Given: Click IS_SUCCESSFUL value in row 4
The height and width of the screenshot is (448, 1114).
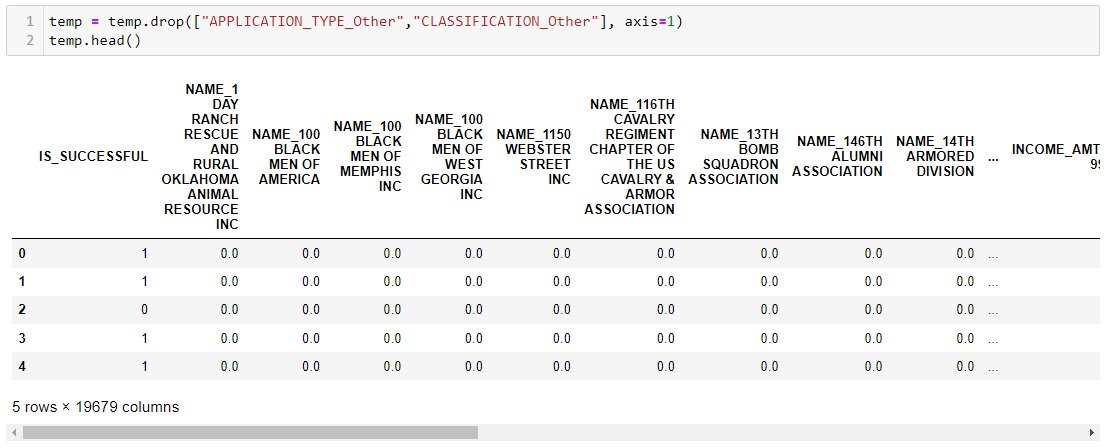Looking at the screenshot, I should coord(145,367).
